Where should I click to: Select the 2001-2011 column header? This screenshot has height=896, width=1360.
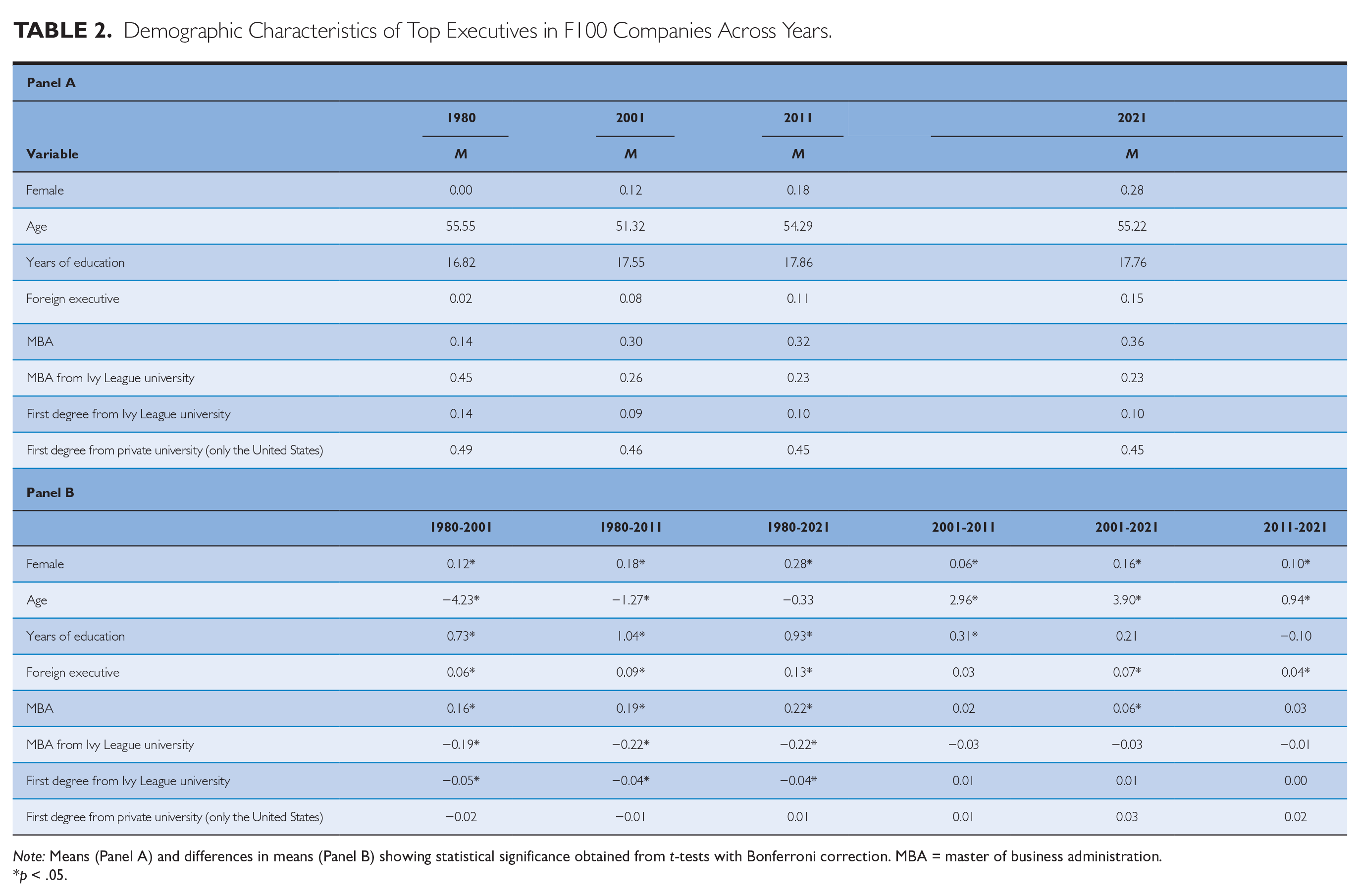963,527
